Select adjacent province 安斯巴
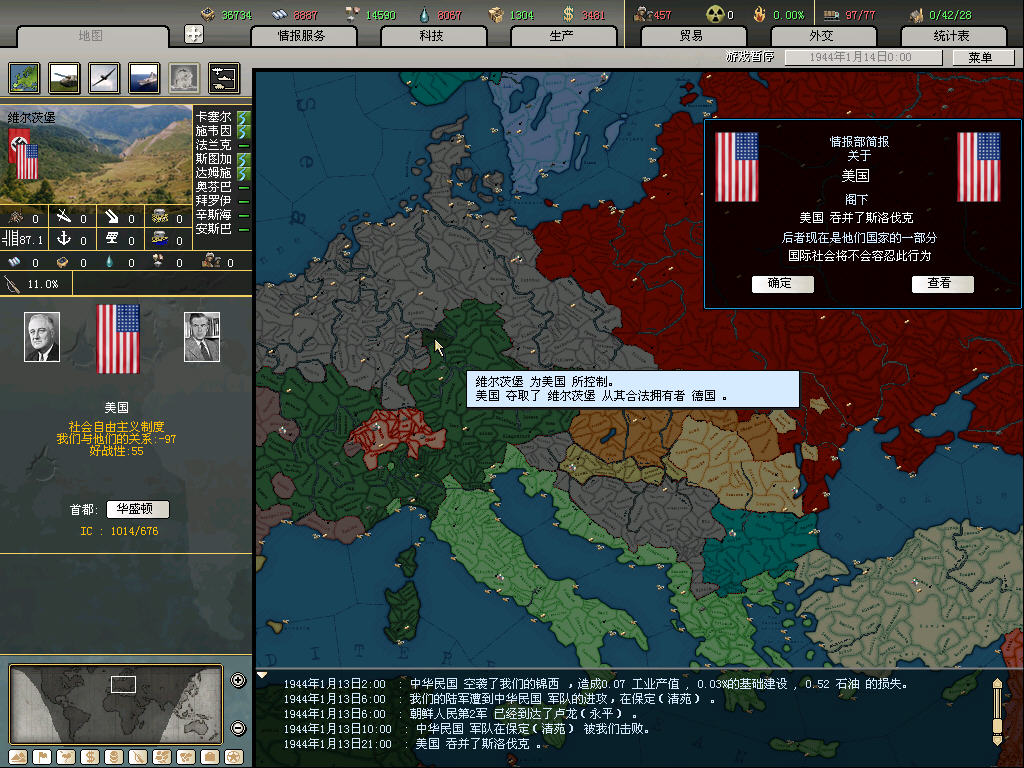The image size is (1024, 768). 213,229
